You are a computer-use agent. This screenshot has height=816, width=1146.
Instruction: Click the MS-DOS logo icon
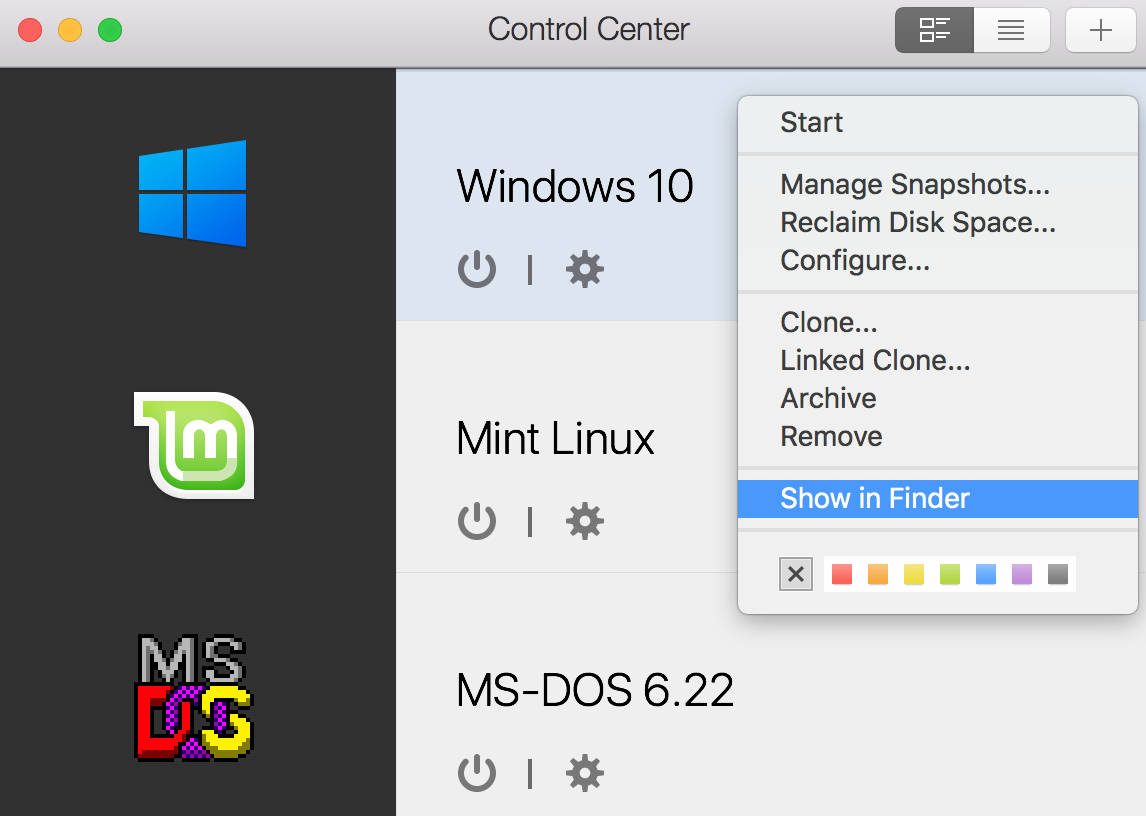[194, 698]
